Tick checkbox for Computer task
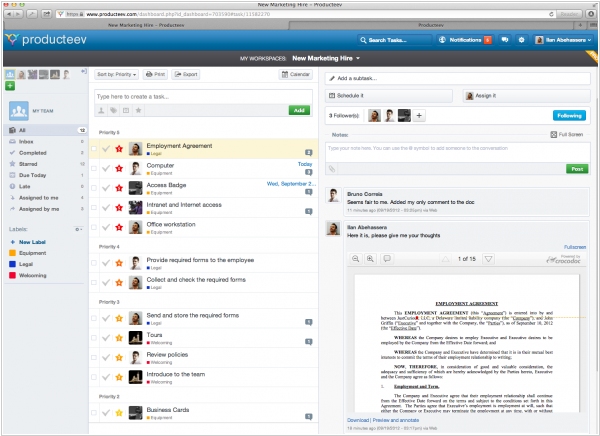The image size is (600, 436). [94, 168]
